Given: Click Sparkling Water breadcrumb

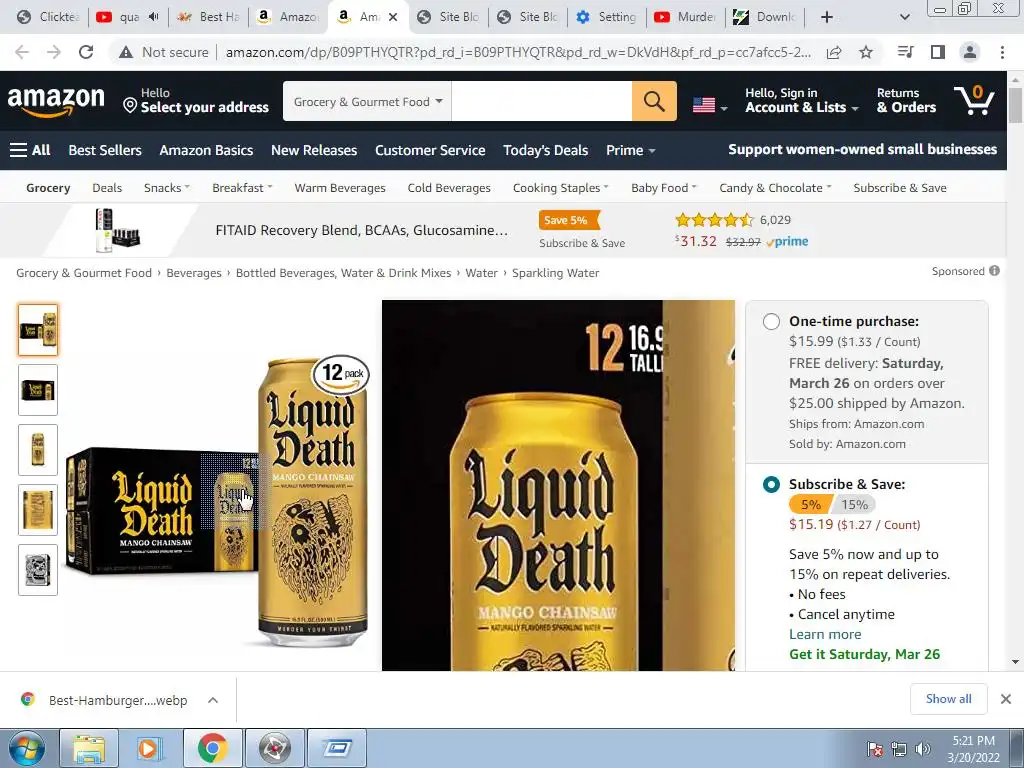Looking at the screenshot, I should [556, 273].
